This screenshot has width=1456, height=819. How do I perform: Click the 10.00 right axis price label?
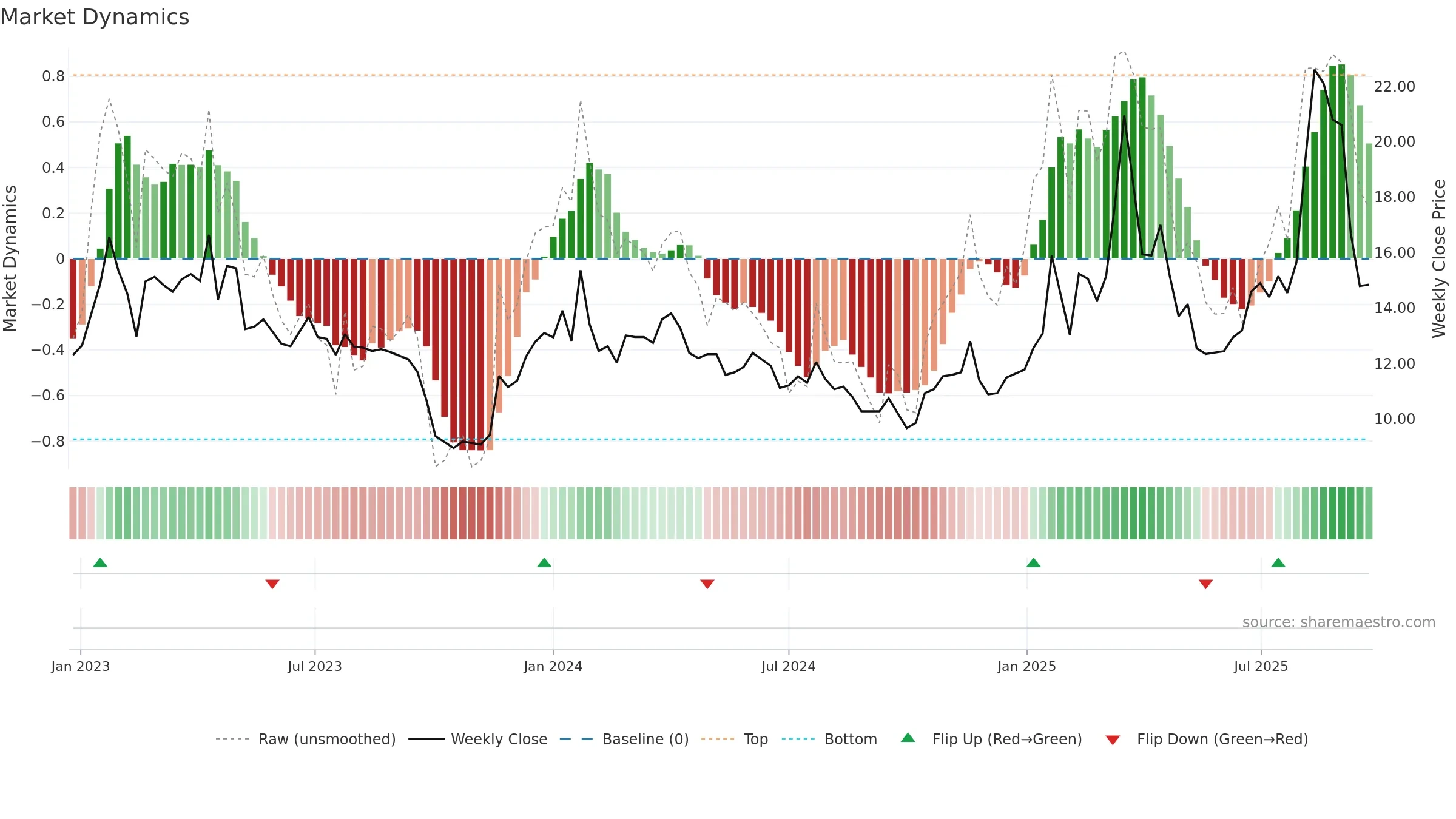point(1395,419)
